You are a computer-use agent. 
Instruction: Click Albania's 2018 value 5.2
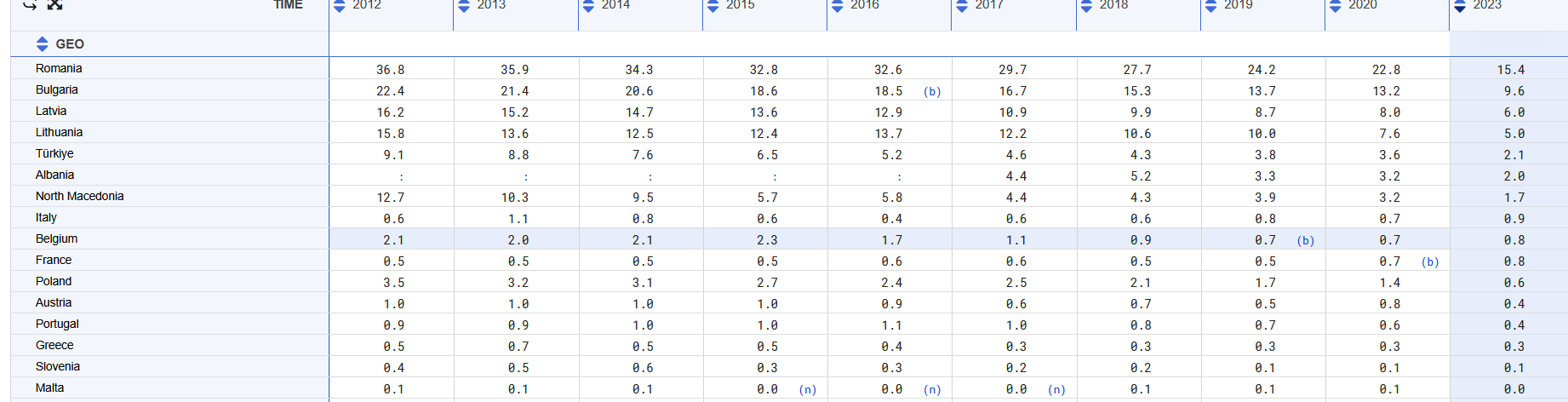[x=1141, y=176]
